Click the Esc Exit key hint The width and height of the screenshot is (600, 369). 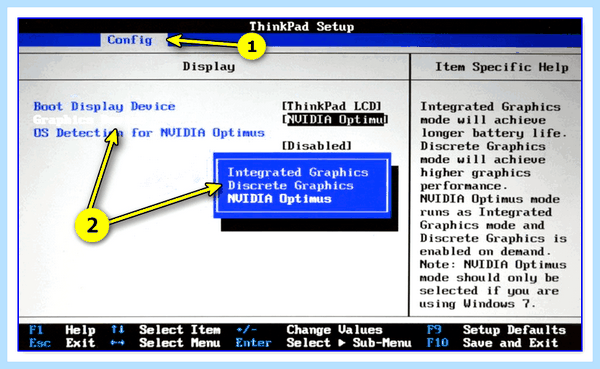pyautogui.click(x=62, y=343)
